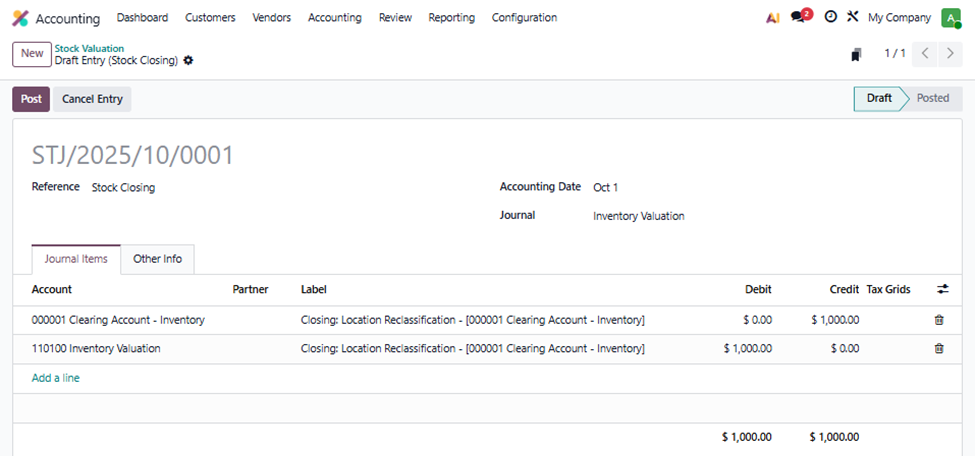Click the bookmark icon beside the pager
Viewport: 975px width, 456px height.
pyautogui.click(x=856, y=54)
